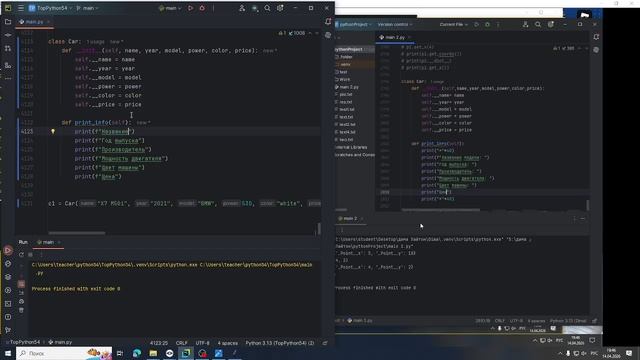Viewport: 640px width, 360px height.
Task: Click TopPython54 breadcrumb in status bar
Action: pos(24,342)
